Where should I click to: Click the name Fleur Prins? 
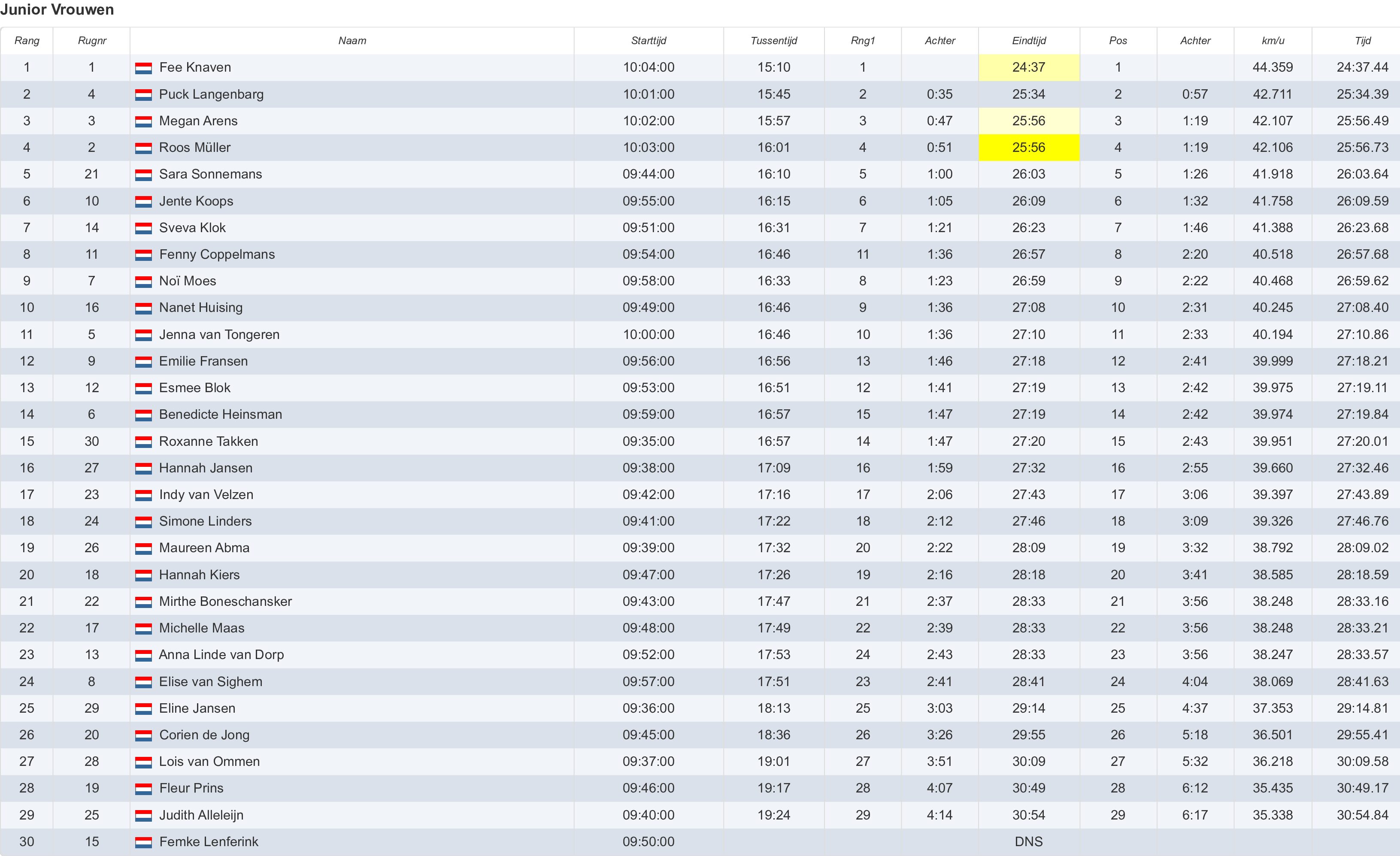point(191,788)
